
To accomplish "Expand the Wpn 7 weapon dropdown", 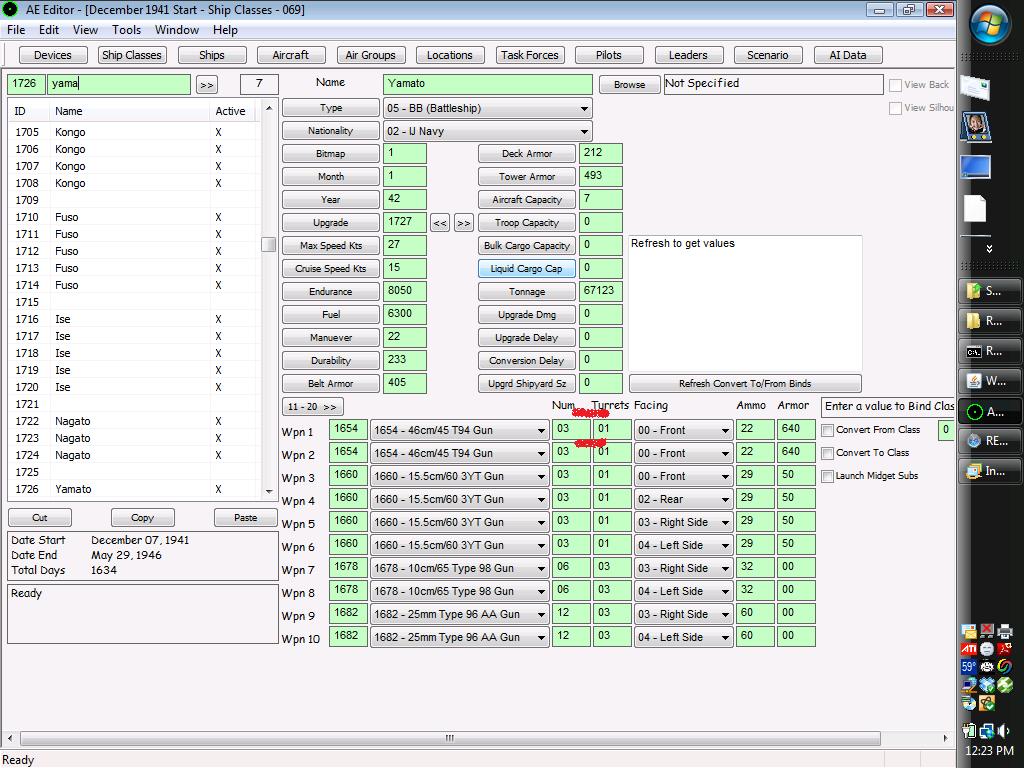I will [460, 568].
